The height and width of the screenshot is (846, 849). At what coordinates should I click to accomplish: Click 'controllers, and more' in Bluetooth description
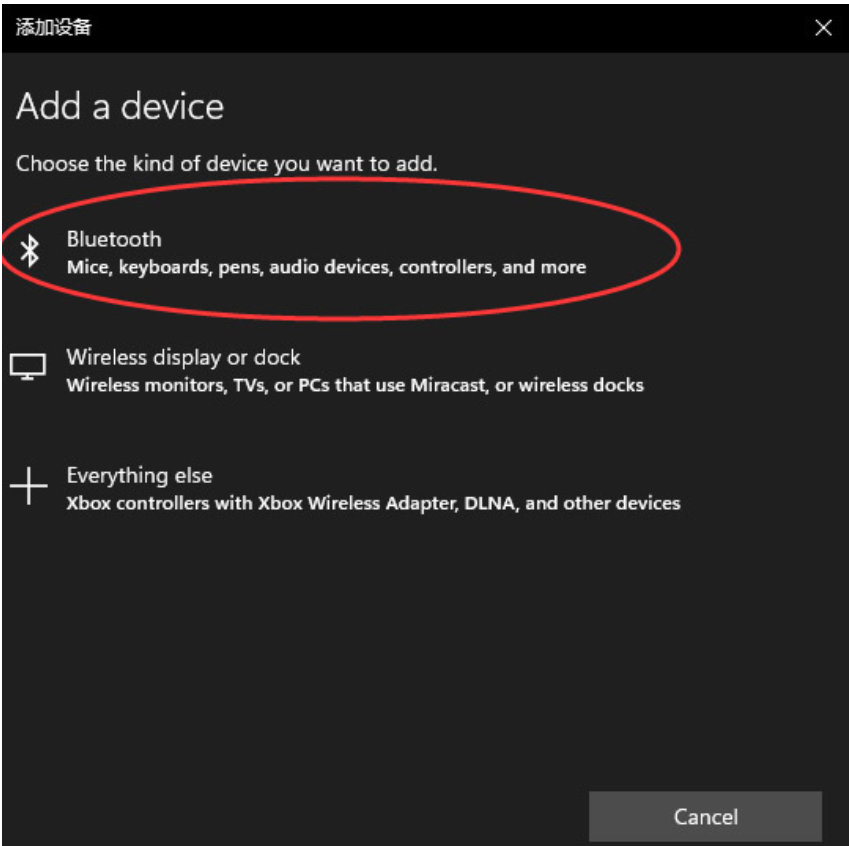[492, 267]
